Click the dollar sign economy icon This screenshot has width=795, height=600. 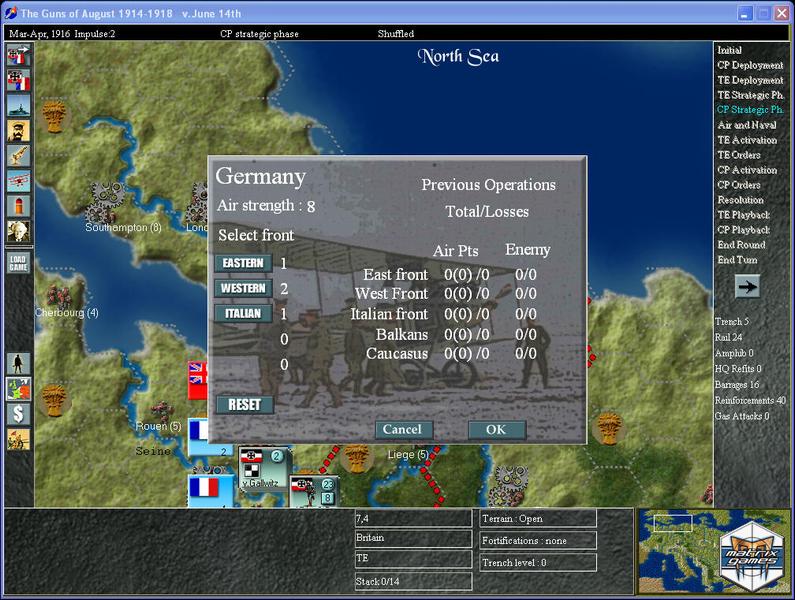pos(18,413)
